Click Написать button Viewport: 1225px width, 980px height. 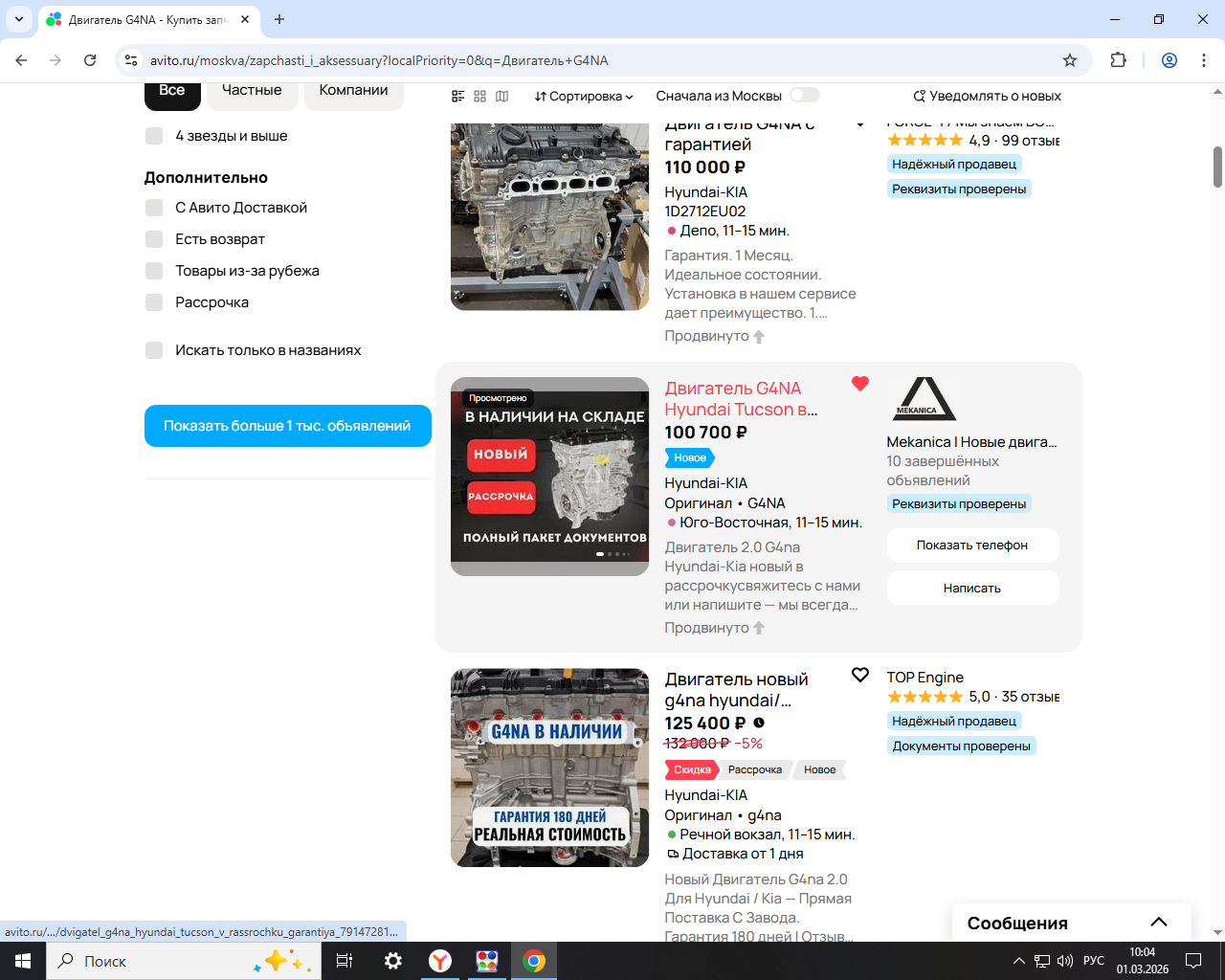pyautogui.click(x=972, y=588)
